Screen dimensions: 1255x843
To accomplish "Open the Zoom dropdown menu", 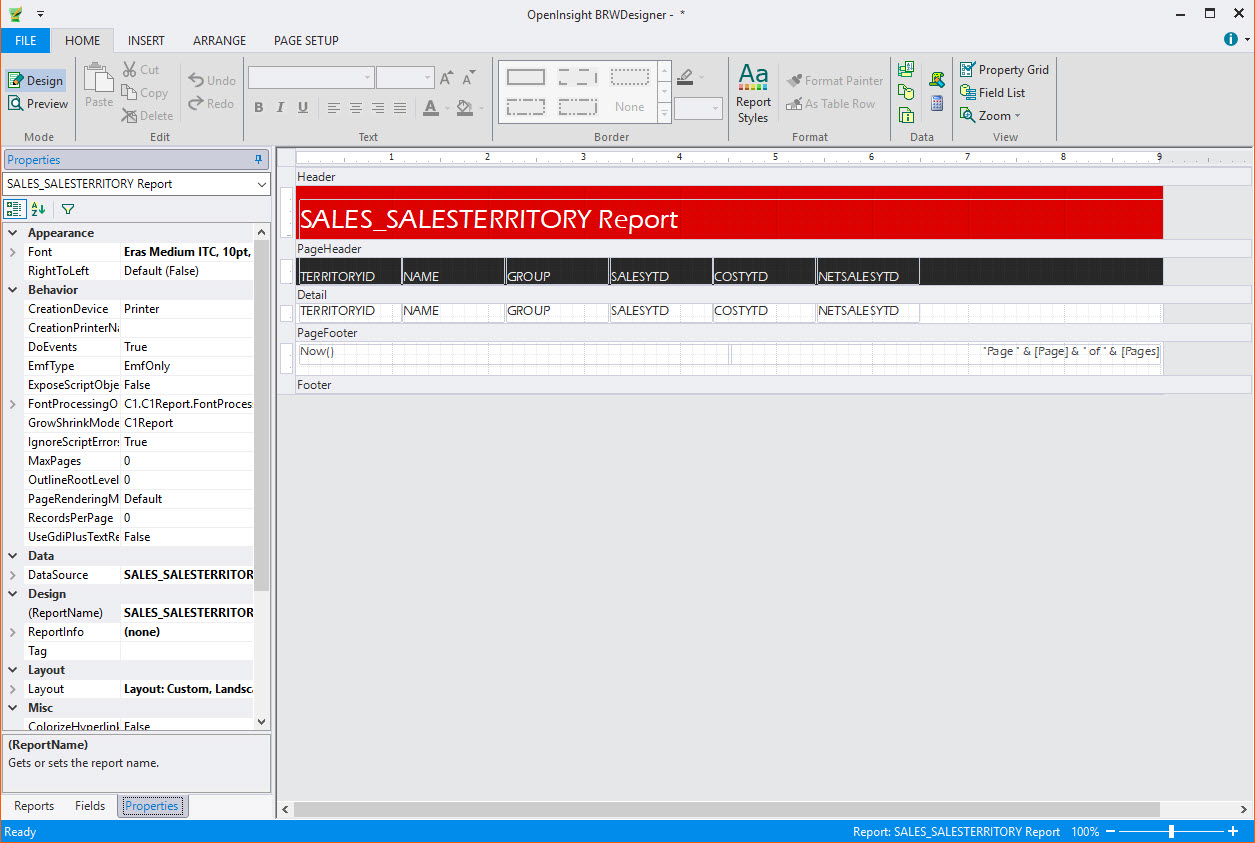I will click(x=990, y=116).
